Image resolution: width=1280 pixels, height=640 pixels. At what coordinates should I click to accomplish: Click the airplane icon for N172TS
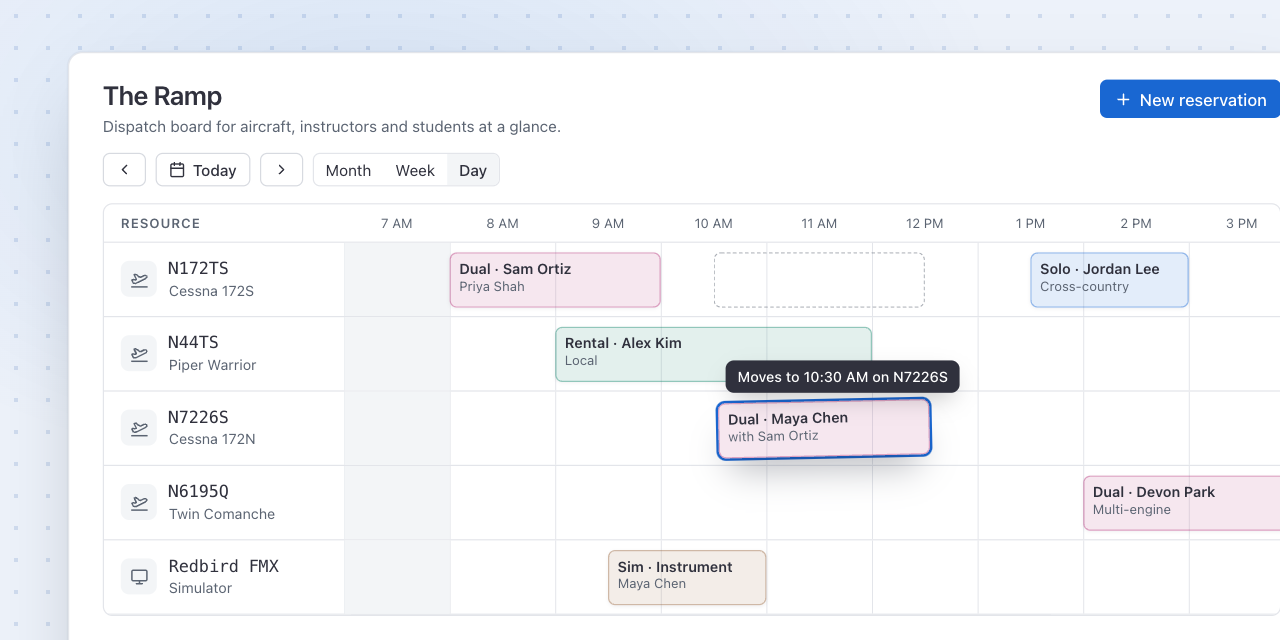139,279
